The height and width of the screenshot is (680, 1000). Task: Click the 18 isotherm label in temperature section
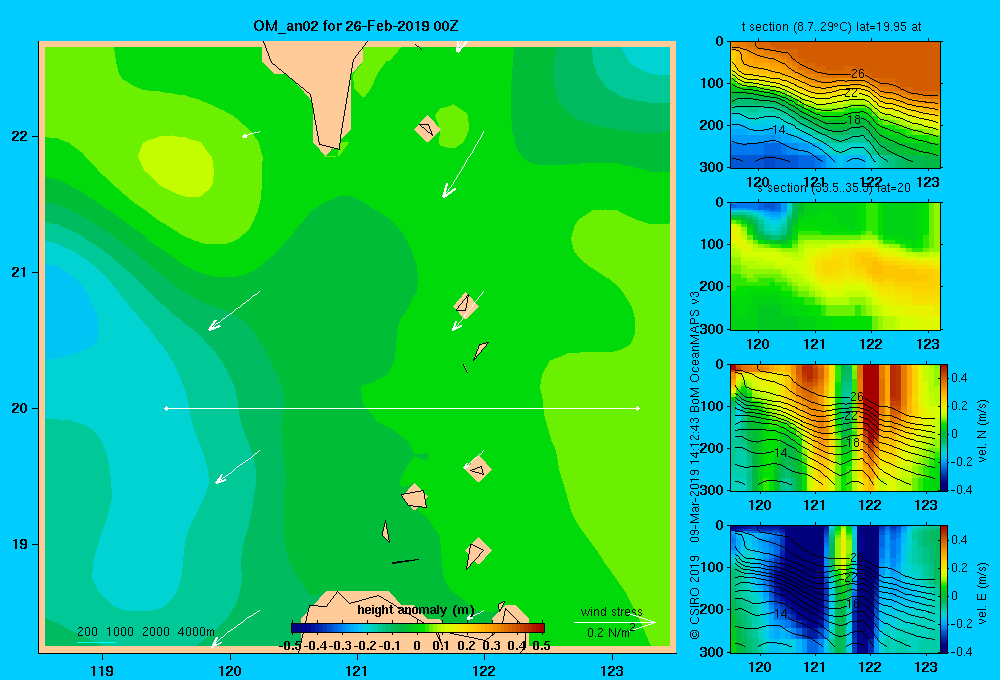tap(854, 119)
